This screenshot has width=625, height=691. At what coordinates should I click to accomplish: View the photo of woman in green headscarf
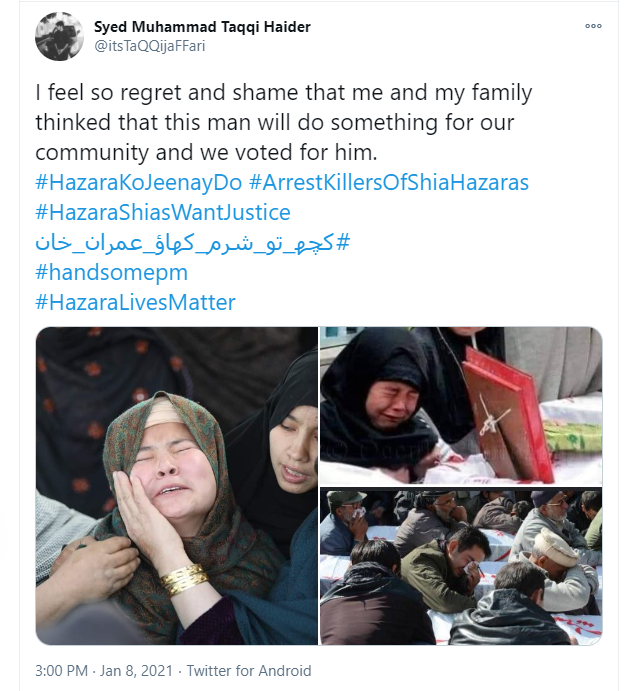pos(177,486)
